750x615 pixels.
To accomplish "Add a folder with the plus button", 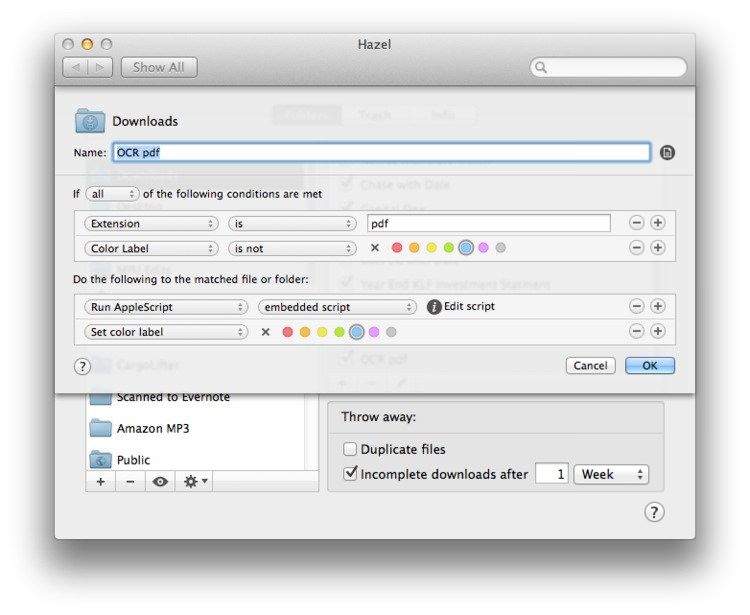I will (100, 481).
